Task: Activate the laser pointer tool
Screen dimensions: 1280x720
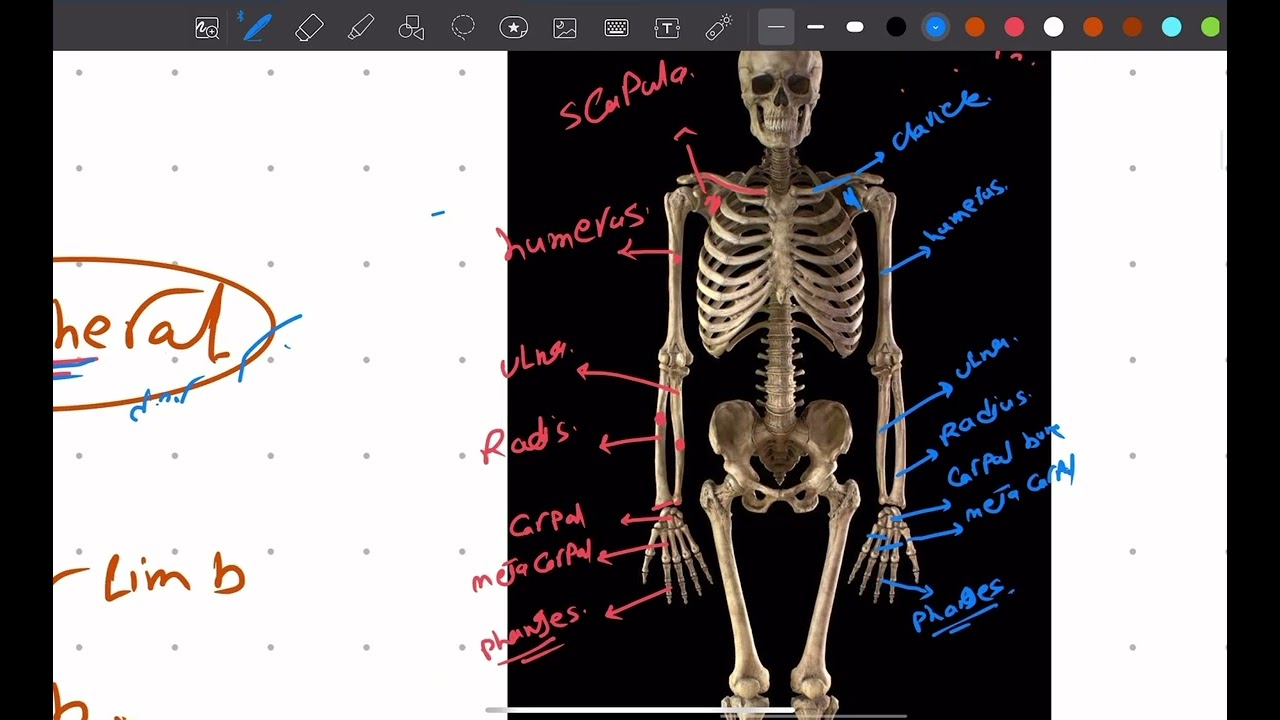Action: coord(718,27)
